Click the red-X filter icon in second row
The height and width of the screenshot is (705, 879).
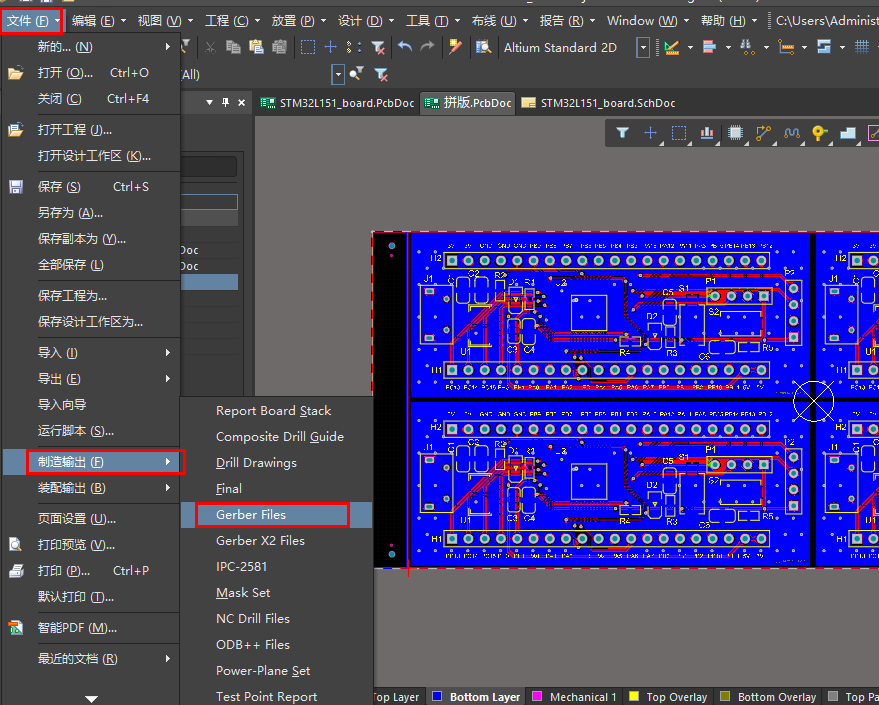(x=381, y=74)
